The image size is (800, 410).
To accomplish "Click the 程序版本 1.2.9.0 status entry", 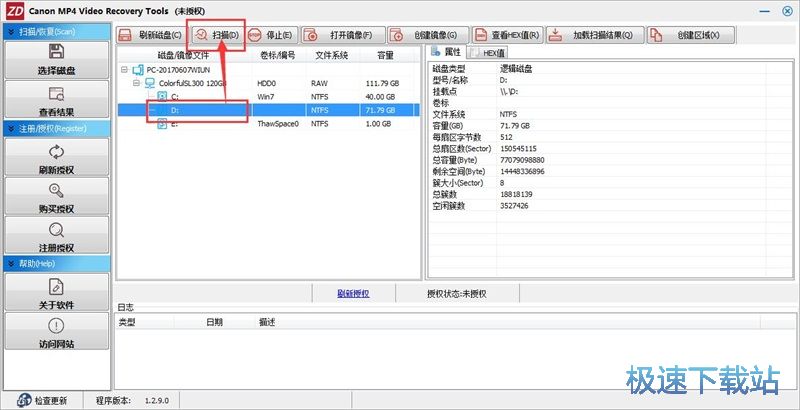I will click(x=132, y=400).
